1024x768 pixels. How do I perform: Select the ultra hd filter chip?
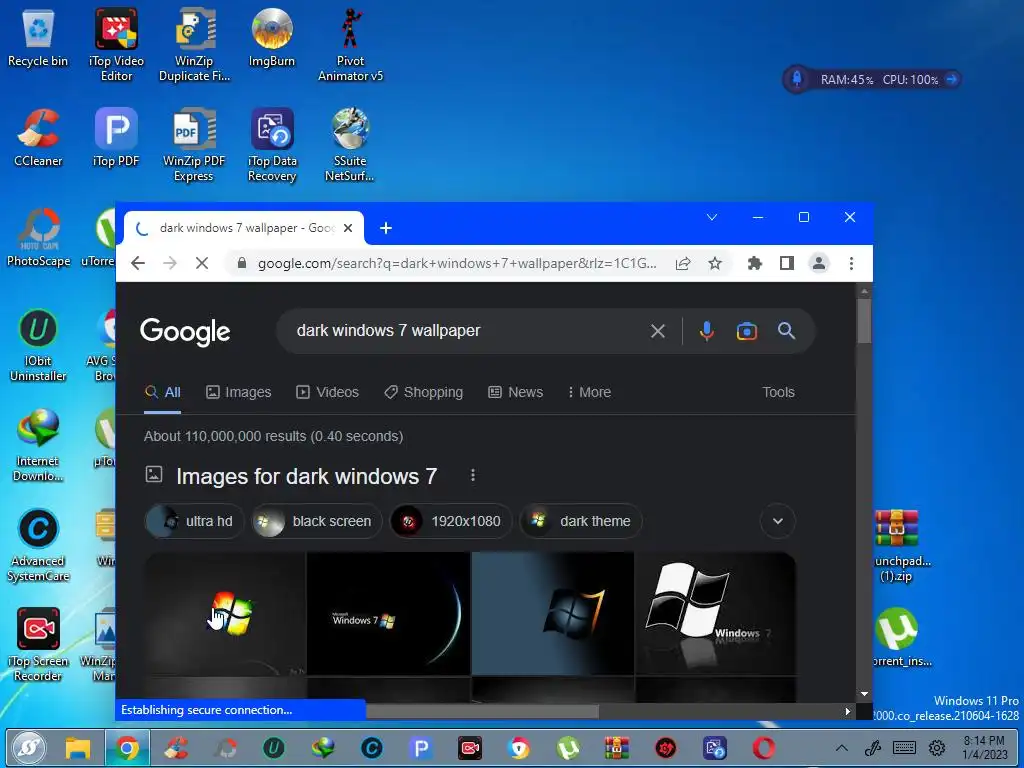(x=193, y=521)
